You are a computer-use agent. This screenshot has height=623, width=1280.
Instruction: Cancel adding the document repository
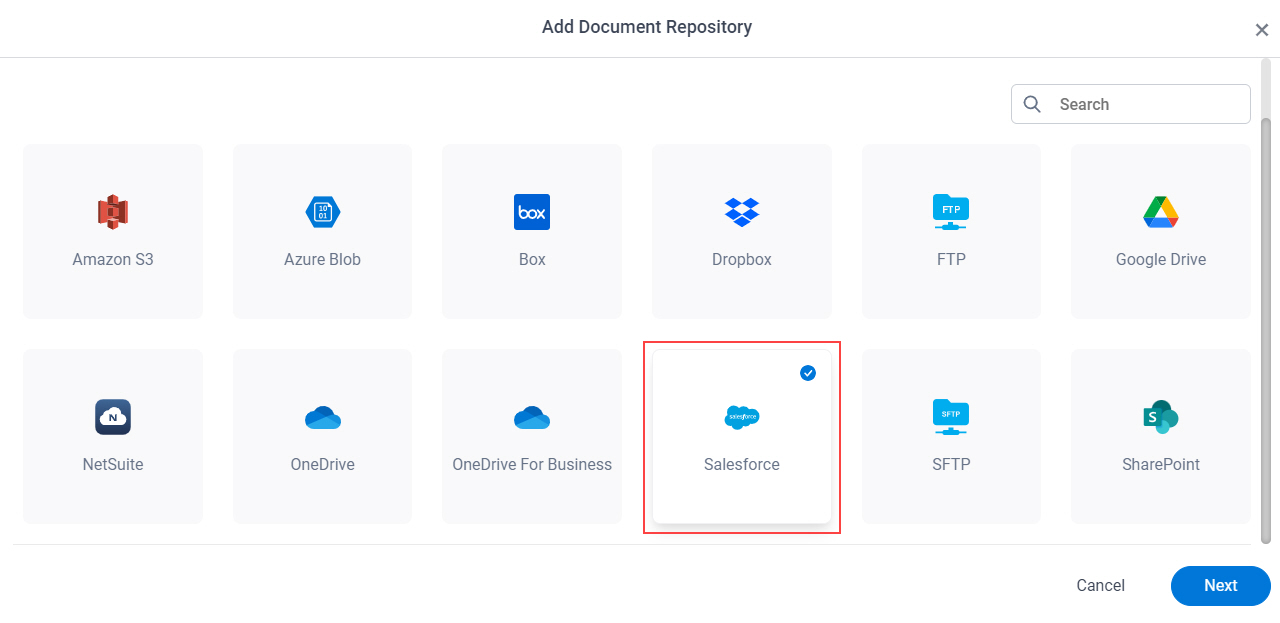tap(1101, 586)
